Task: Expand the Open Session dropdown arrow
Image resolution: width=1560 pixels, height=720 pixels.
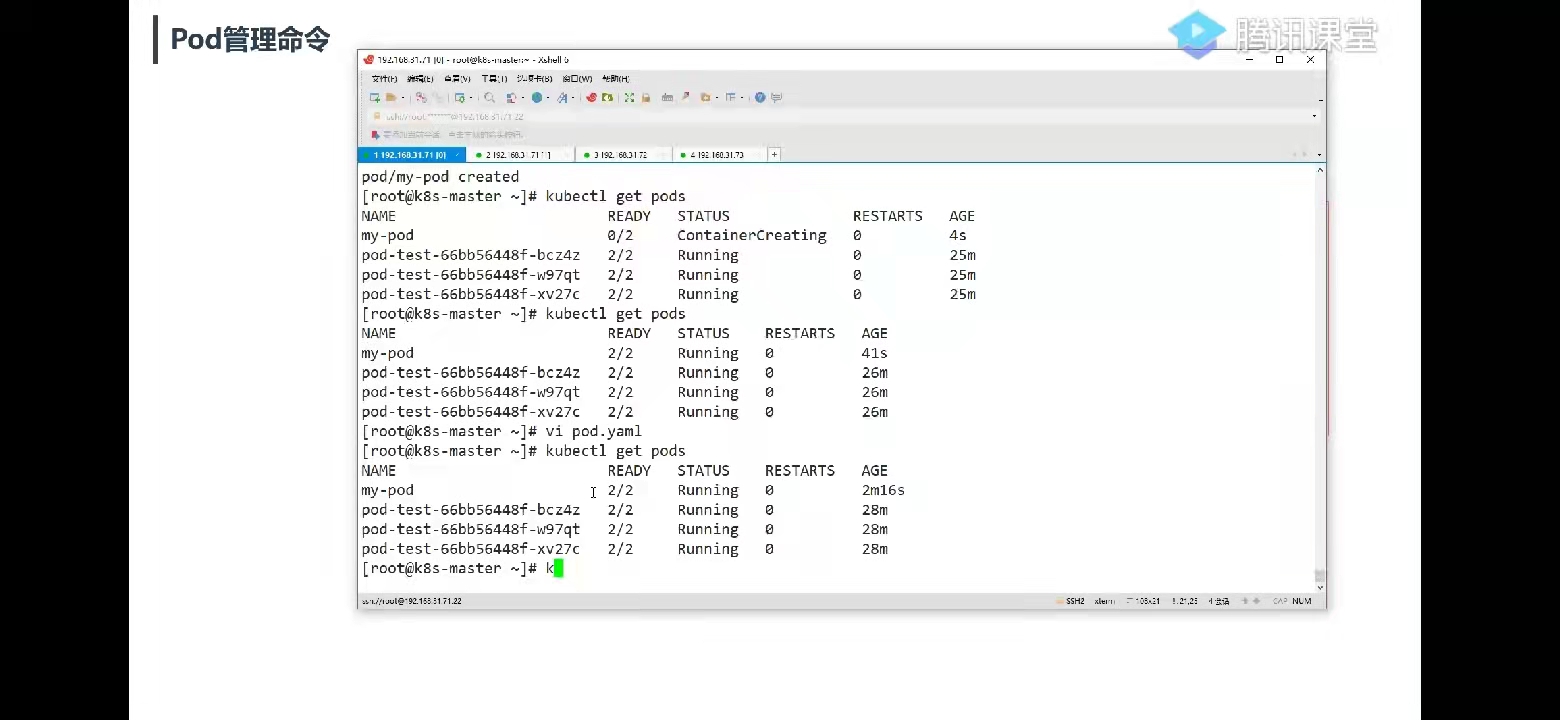Action: tap(402, 98)
